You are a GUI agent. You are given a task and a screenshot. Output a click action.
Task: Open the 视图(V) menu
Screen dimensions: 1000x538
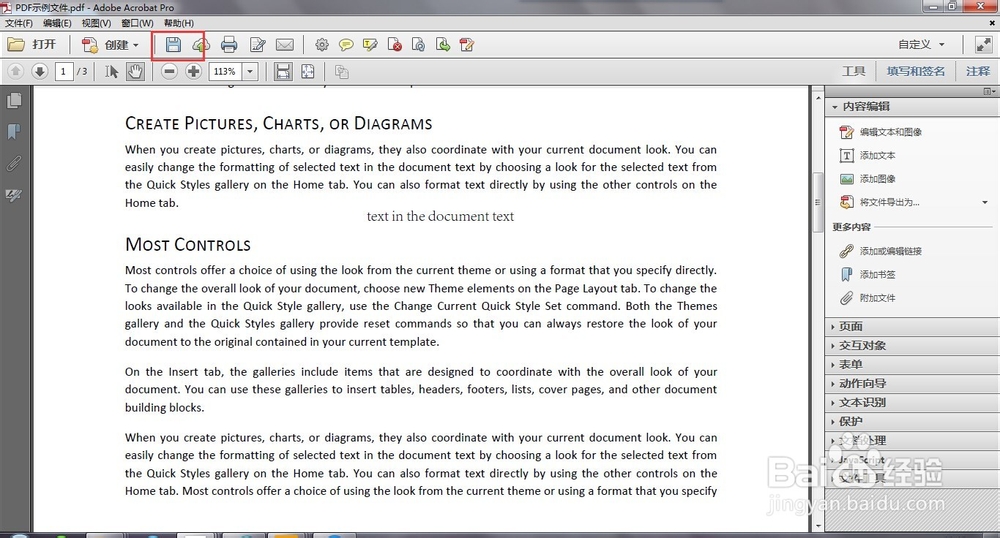coord(96,23)
